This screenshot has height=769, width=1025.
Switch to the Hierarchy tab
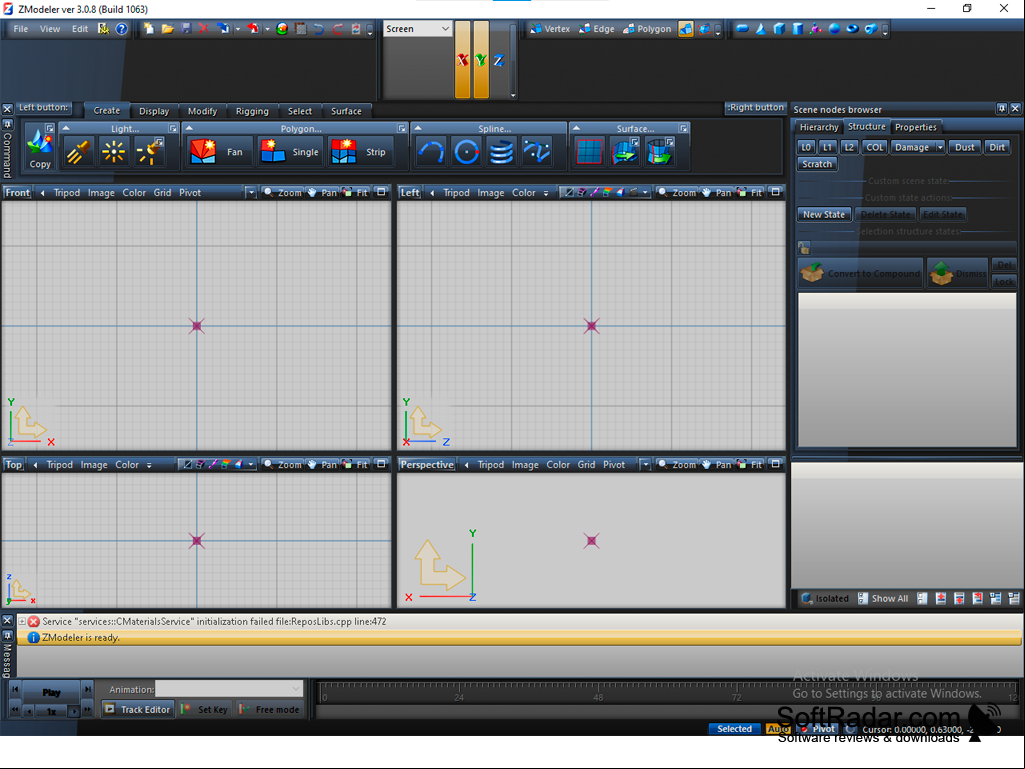pos(818,127)
